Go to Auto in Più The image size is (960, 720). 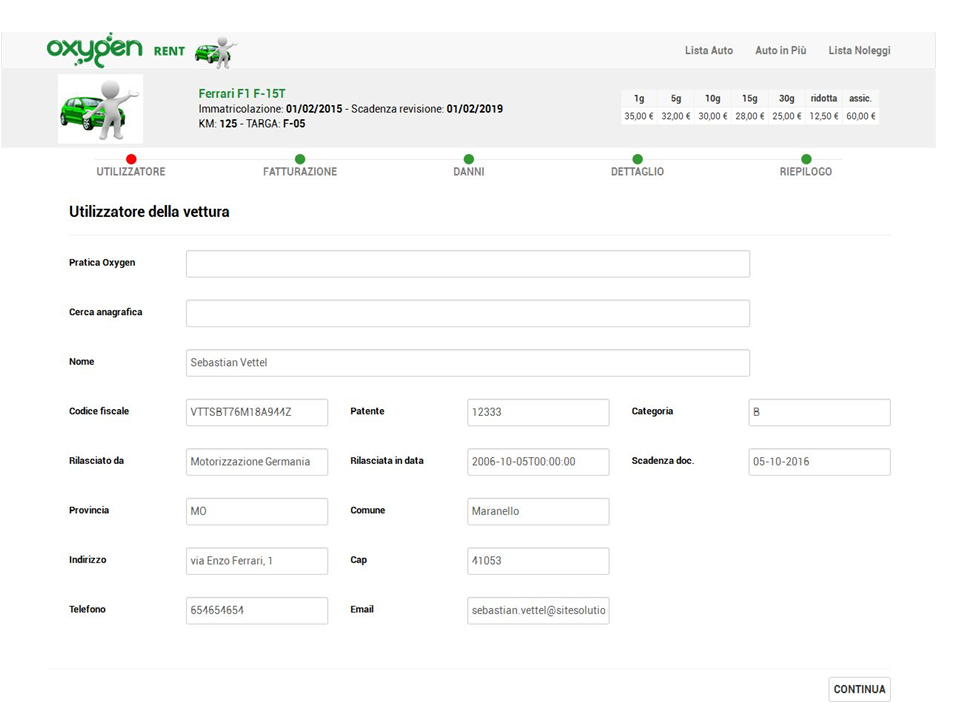781,50
